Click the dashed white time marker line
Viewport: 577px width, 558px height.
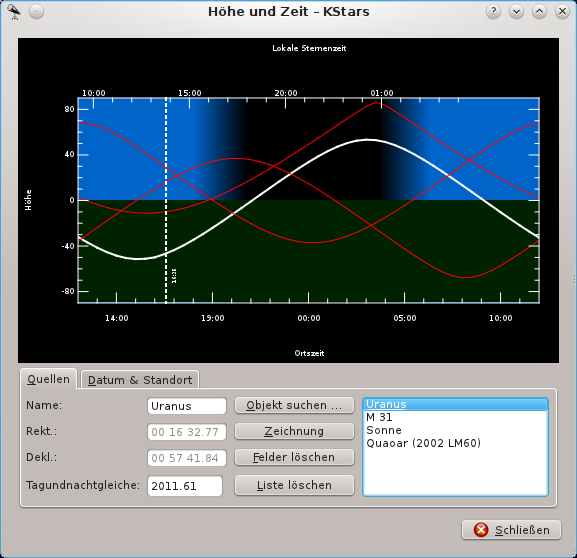click(166, 200)
